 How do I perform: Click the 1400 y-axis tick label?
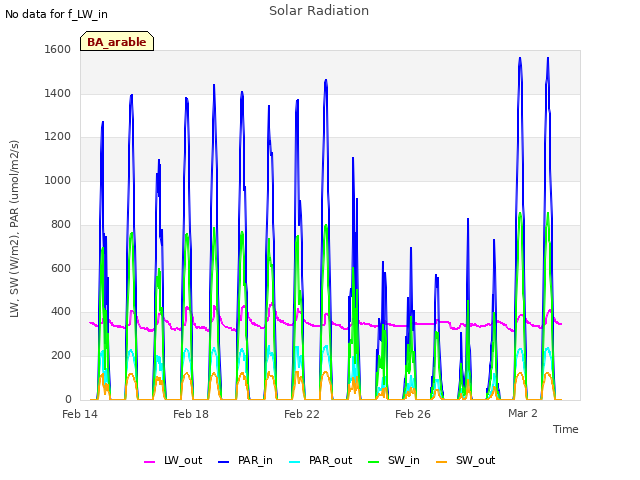coord(58,93)
